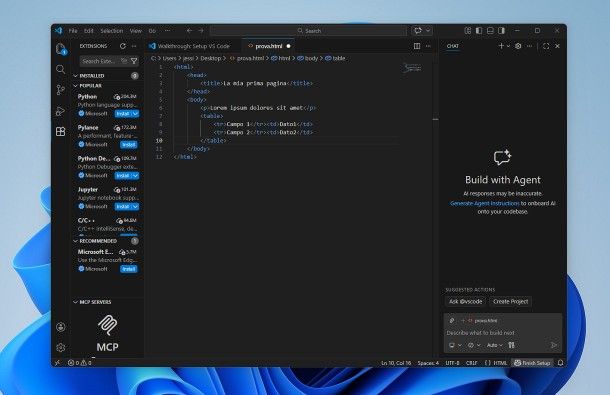This screenshot has height=395, width=610.
Task: Click the Create Project suggested action
Action: tap(510, 302)
